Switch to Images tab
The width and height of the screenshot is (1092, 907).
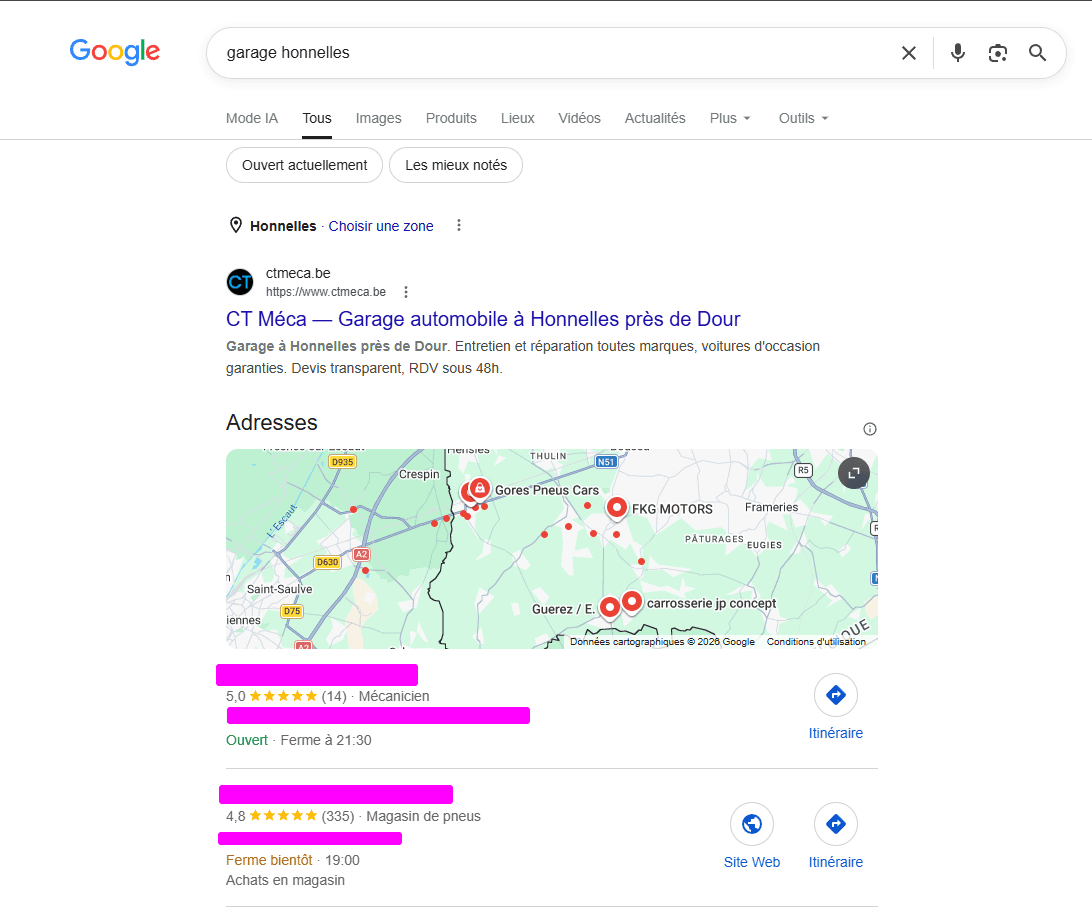pyautogui.click(x=378, y=118)
